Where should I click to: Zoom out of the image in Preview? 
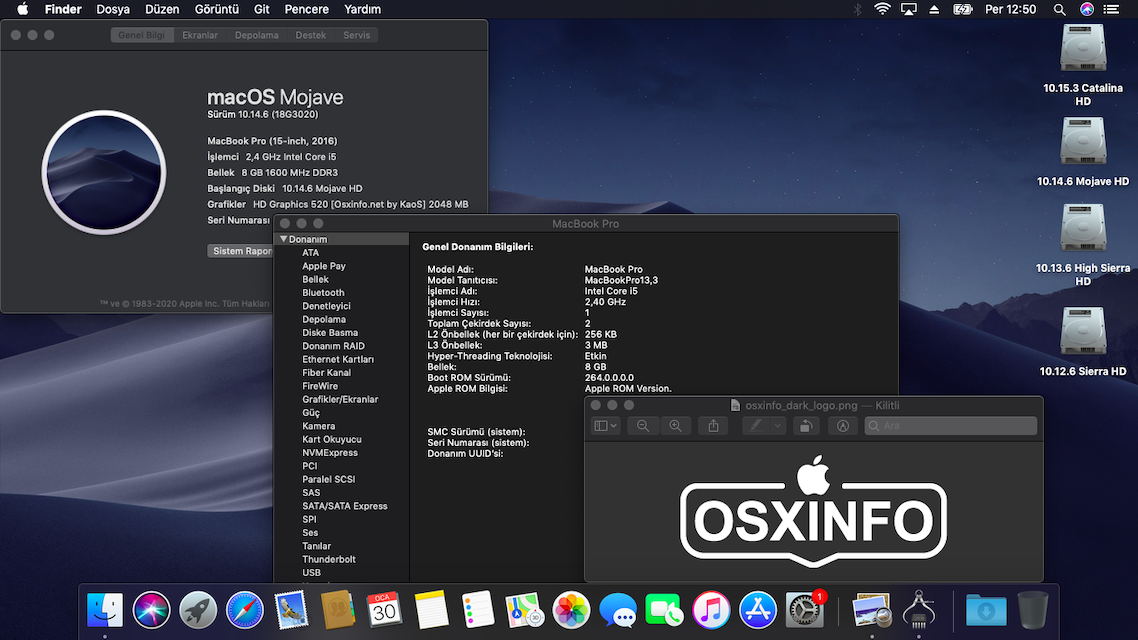click(x=644, y=425)
